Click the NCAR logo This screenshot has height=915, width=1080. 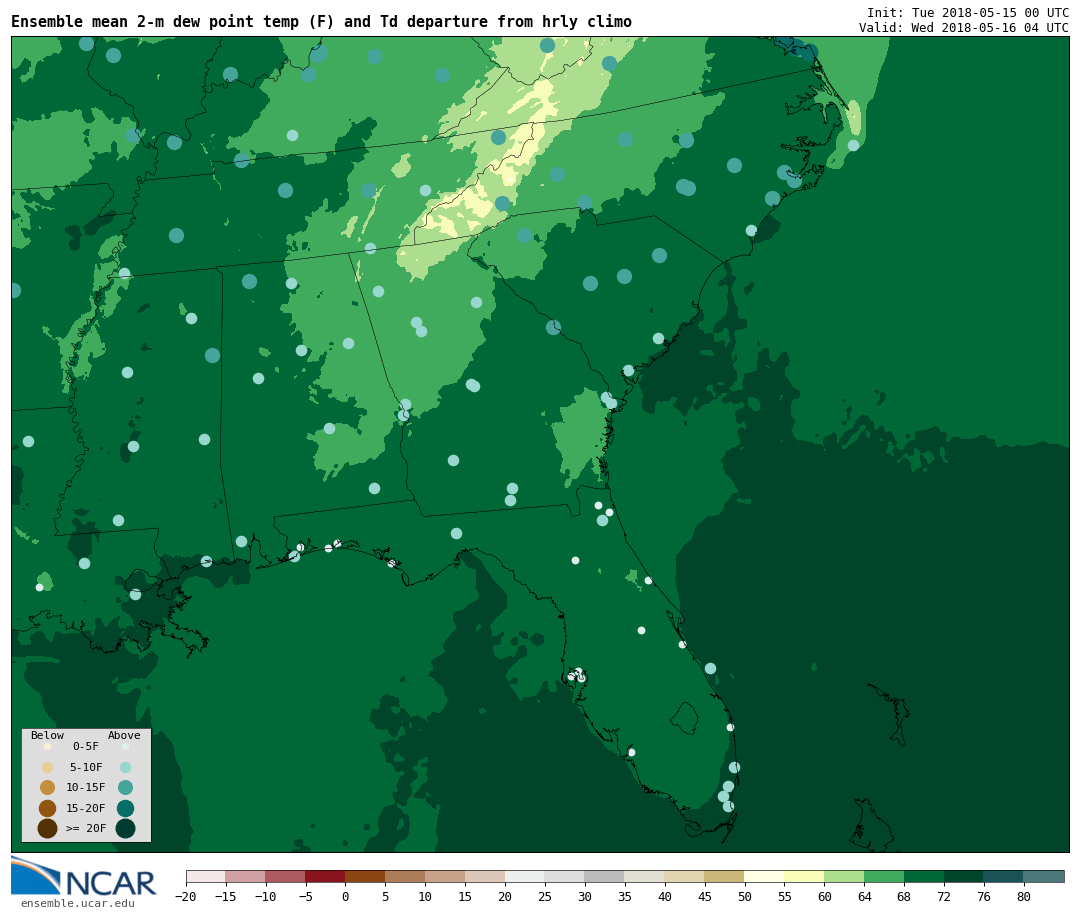tap(83, 876)
